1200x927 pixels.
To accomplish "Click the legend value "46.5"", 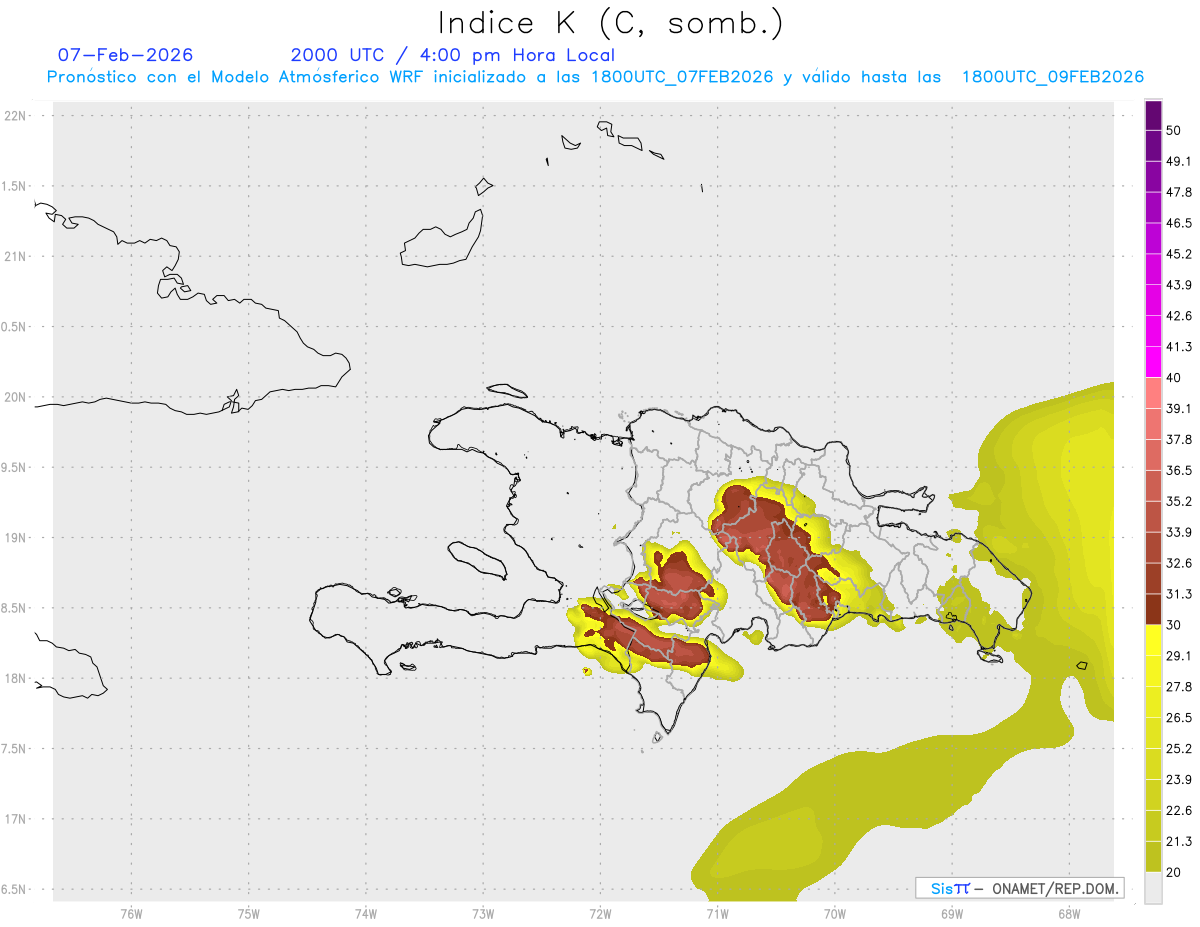I will (1180, 224).
